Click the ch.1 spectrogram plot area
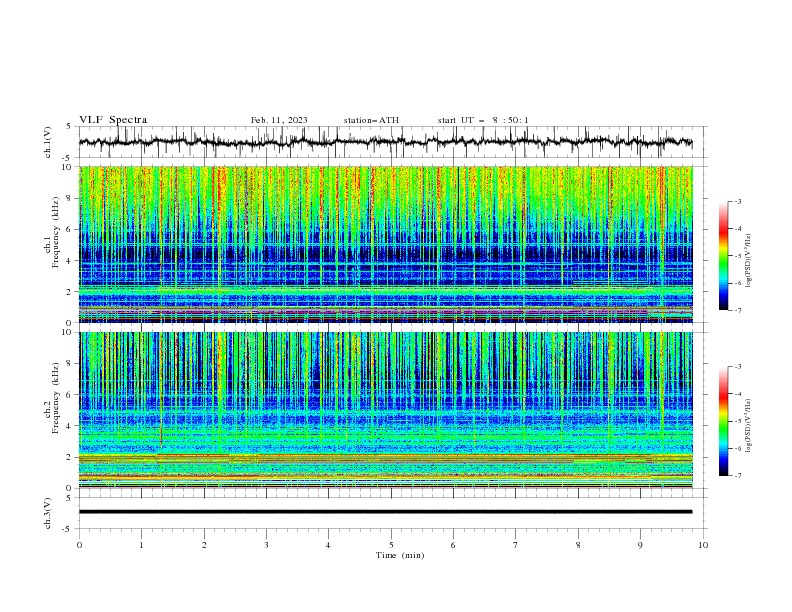Image resolution: width=792 pixels, height=612 pixels. 386,244
